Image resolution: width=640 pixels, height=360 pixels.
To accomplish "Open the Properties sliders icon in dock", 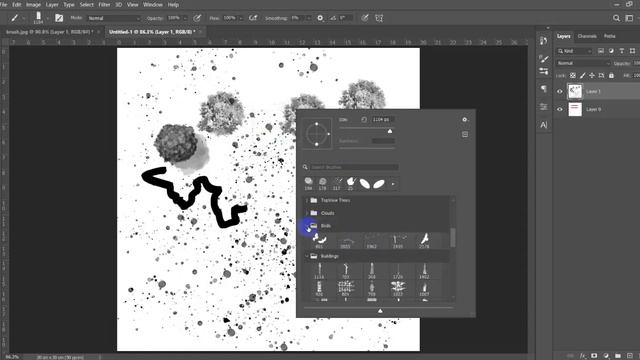I will pyautogui.click(x=543, y=107).
